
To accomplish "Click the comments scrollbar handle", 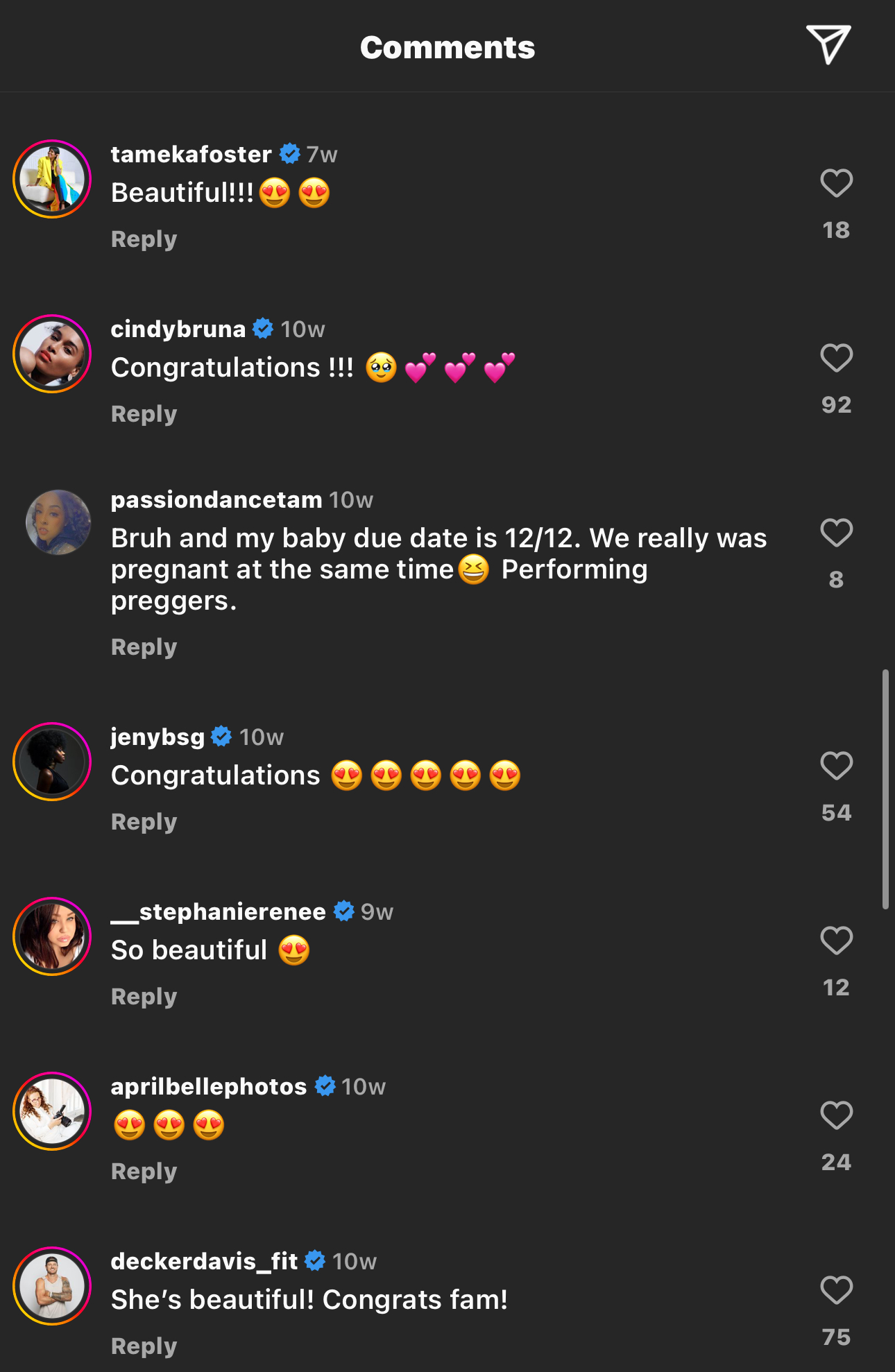I will [x=885, y=789].
